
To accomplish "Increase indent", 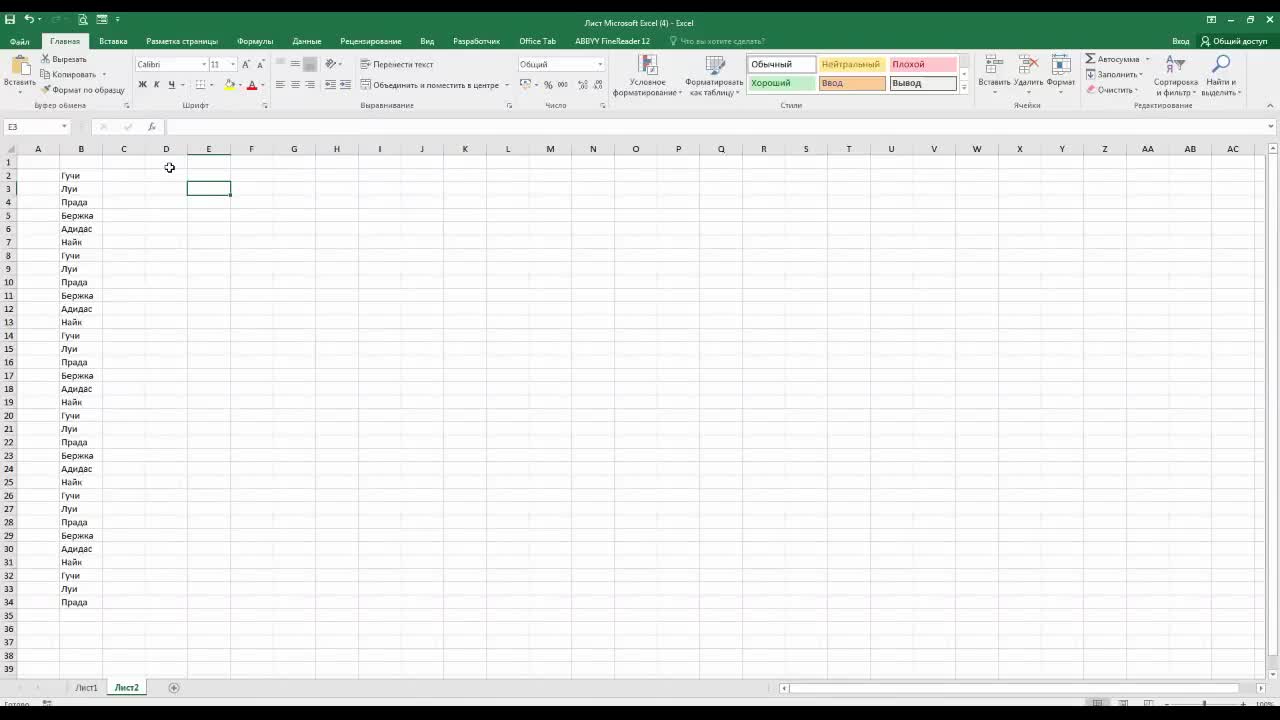I will [346, 85].
